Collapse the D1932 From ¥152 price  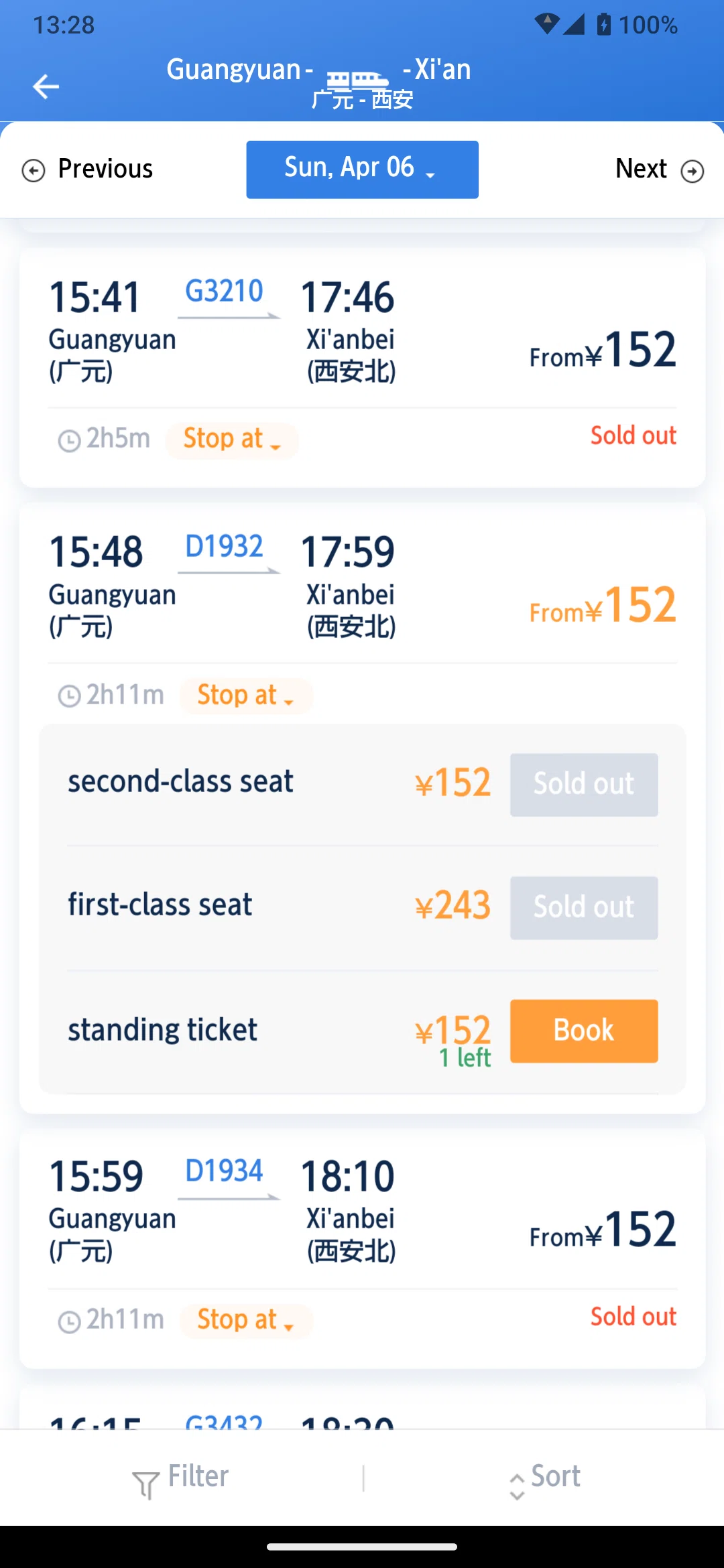coord(603,605)
